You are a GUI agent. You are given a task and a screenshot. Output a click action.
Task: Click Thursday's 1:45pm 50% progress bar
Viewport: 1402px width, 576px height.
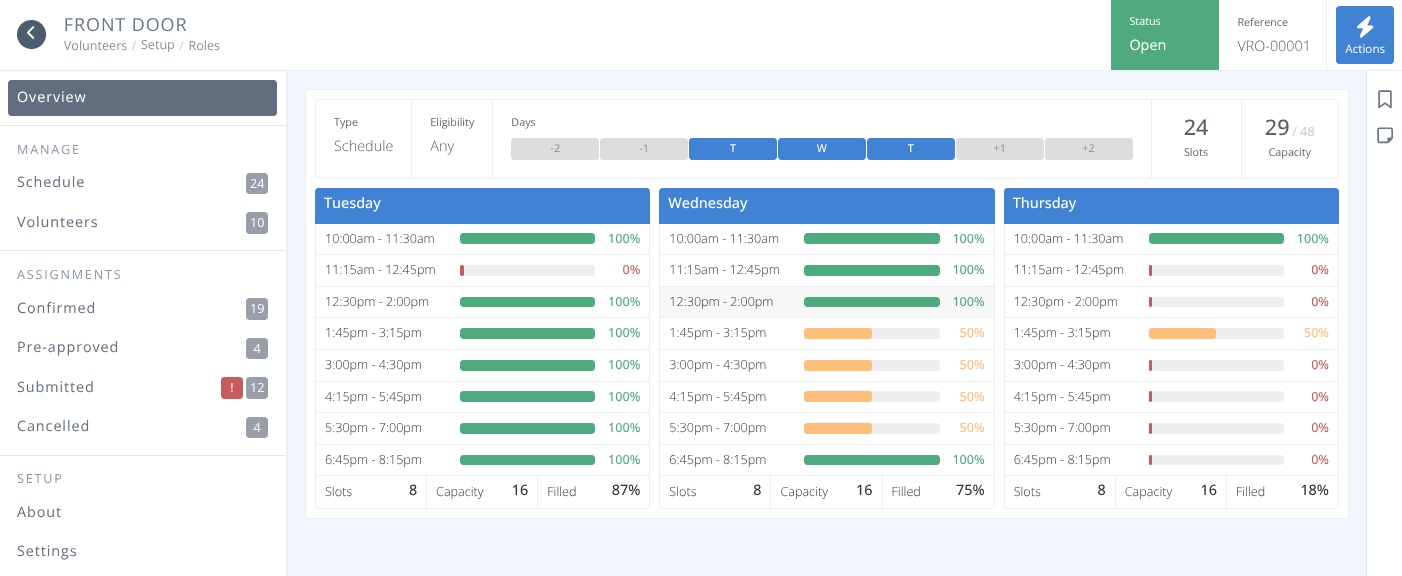point(1215,332)
